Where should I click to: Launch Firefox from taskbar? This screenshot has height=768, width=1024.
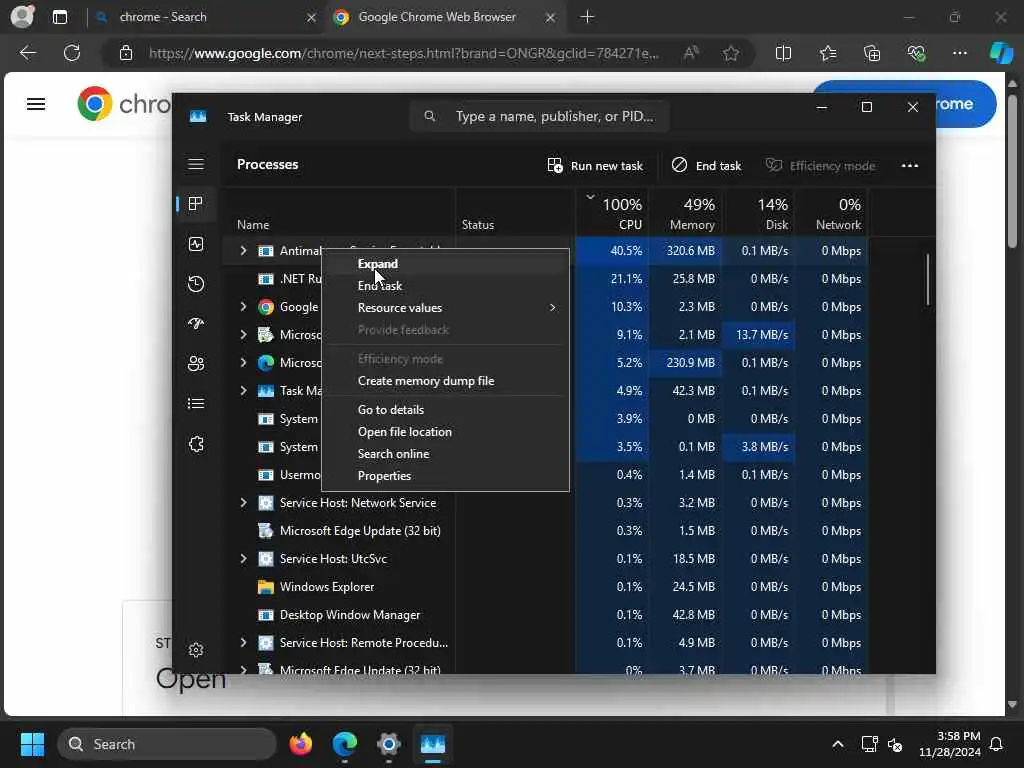300,744
